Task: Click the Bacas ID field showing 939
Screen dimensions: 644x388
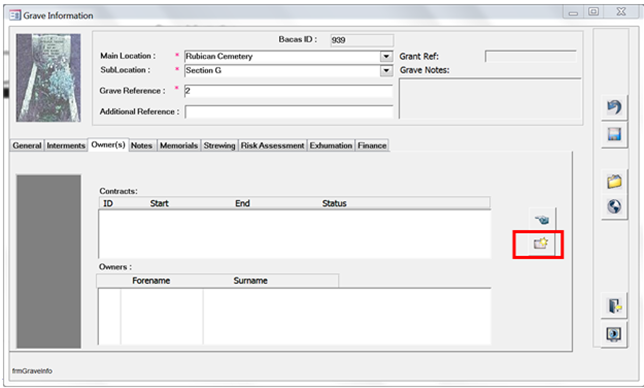Action: point(362,40)
